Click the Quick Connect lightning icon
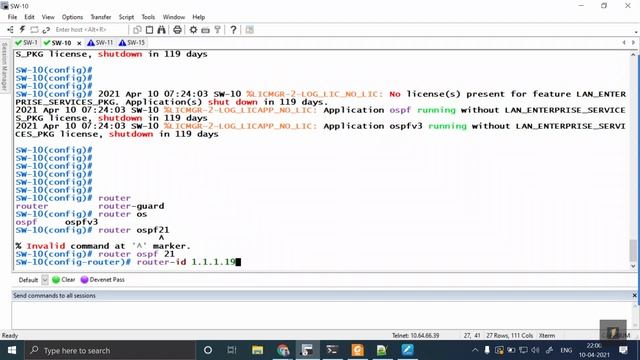Image resolution: width=640 pixels, height=360 pixels. 22,30
